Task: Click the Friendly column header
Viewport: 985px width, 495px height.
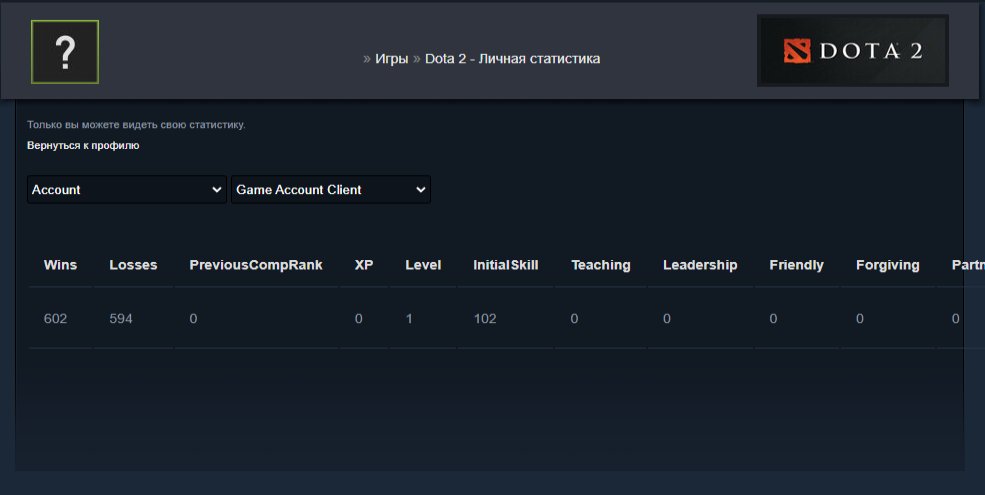Action: [796, 265]
